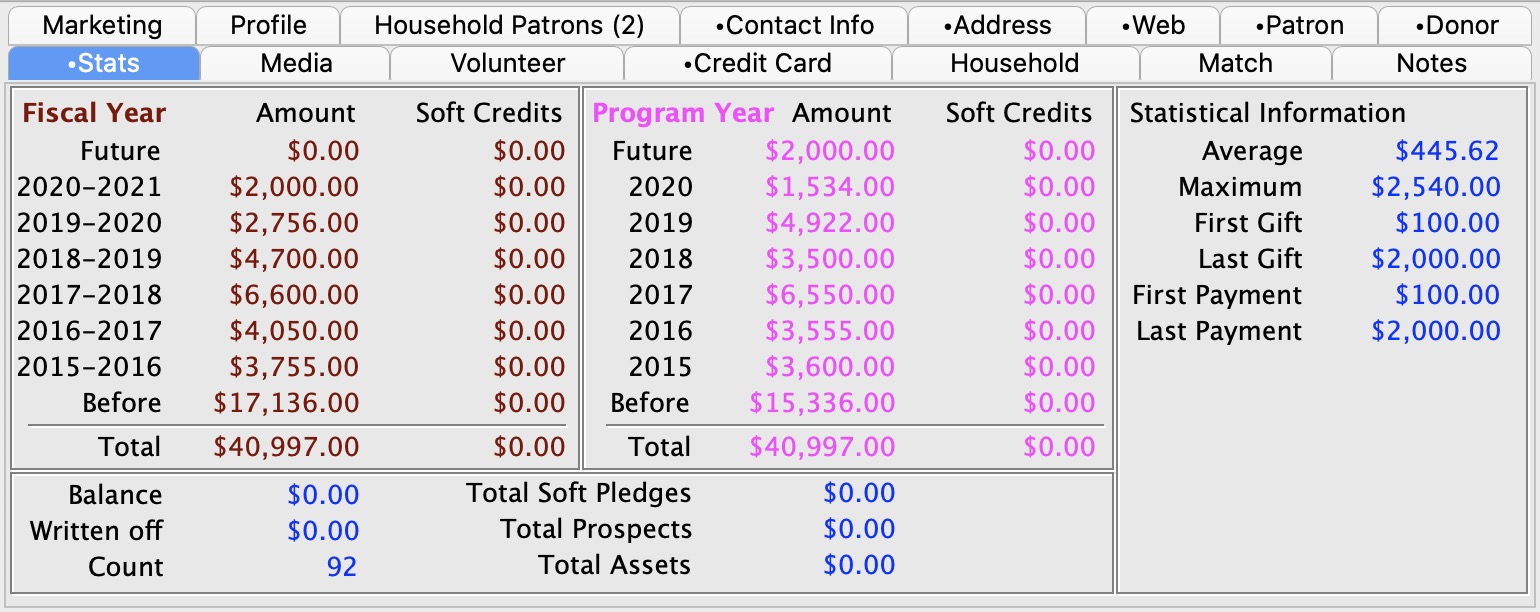Switch to the Profile tab

268,25
